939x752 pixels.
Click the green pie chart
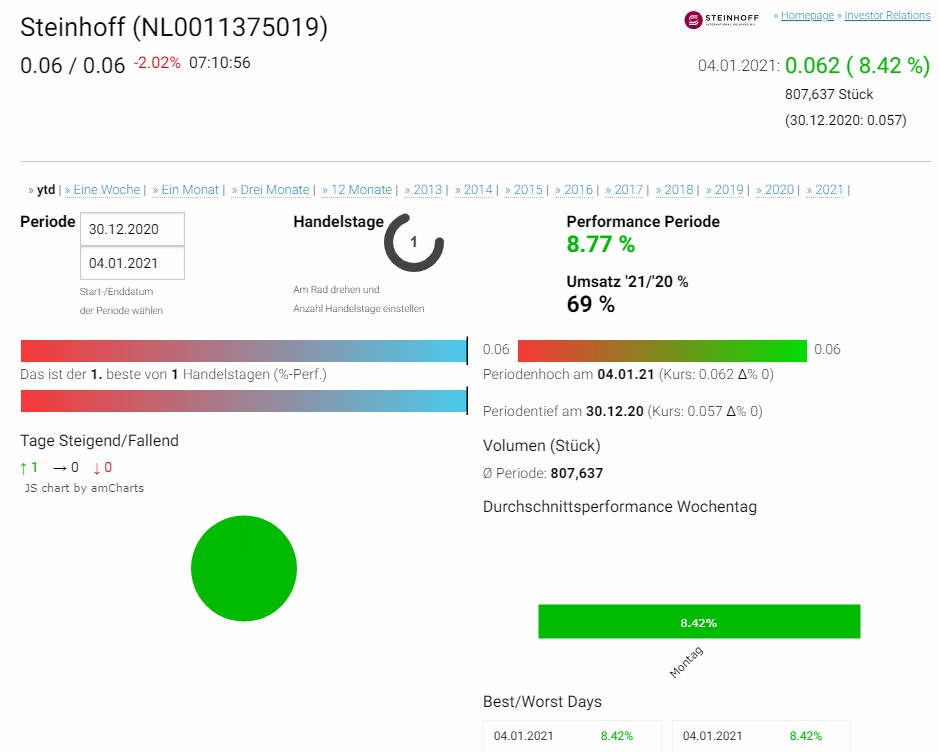click(244, 568)
